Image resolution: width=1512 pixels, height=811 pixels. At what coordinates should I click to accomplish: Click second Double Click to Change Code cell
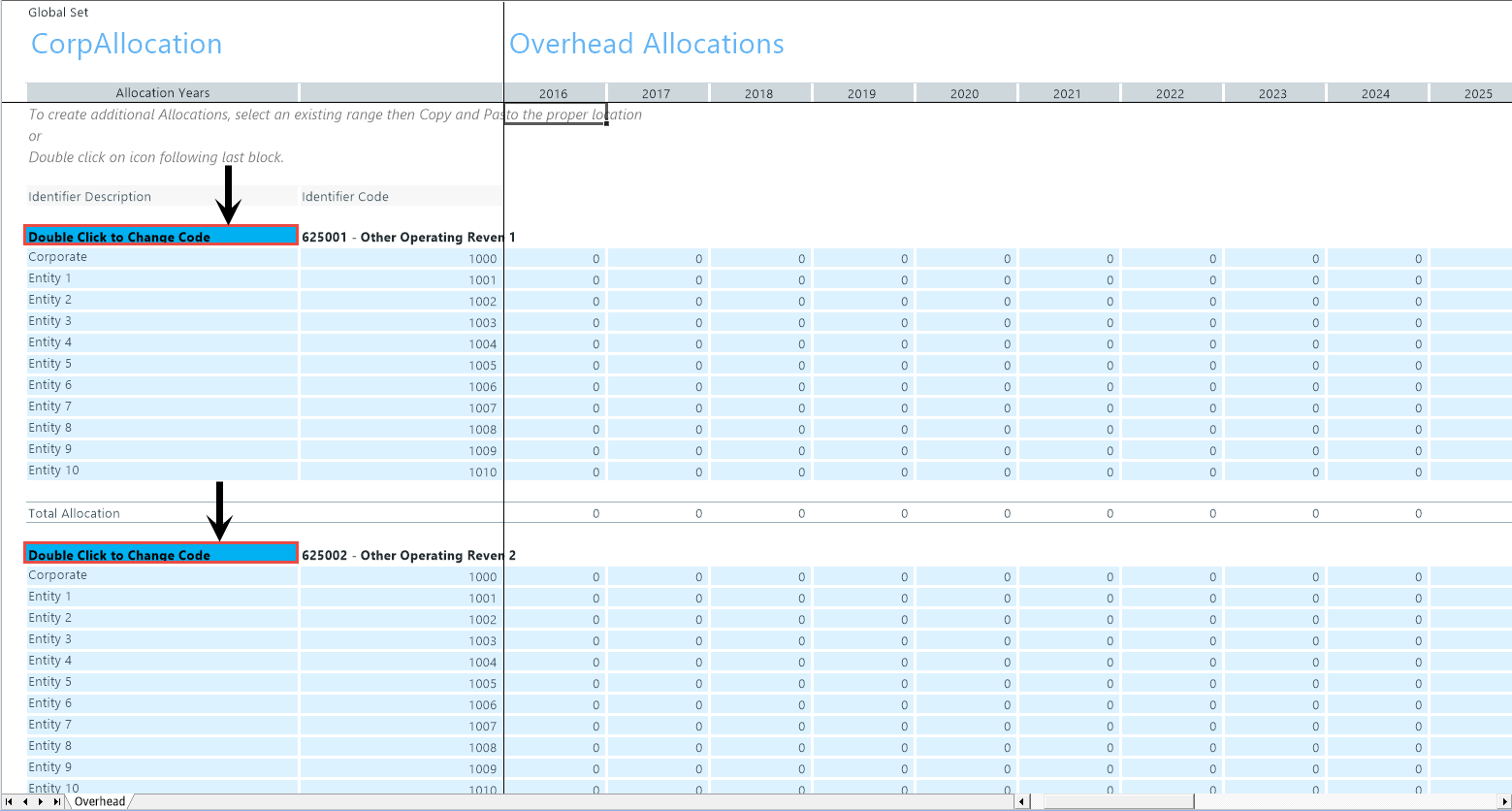pos(161,554)
